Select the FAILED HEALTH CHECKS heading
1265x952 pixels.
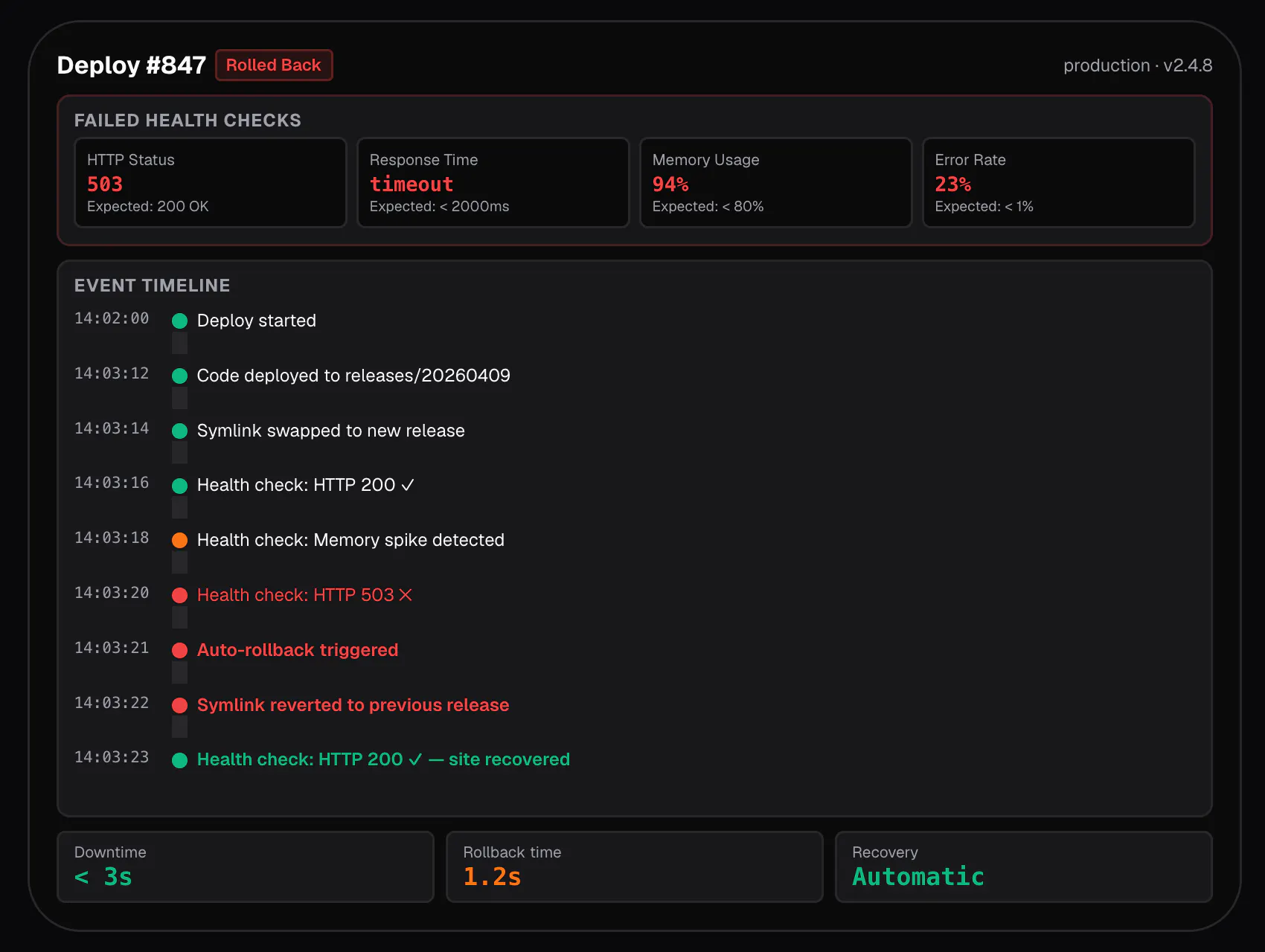[188, 120]
